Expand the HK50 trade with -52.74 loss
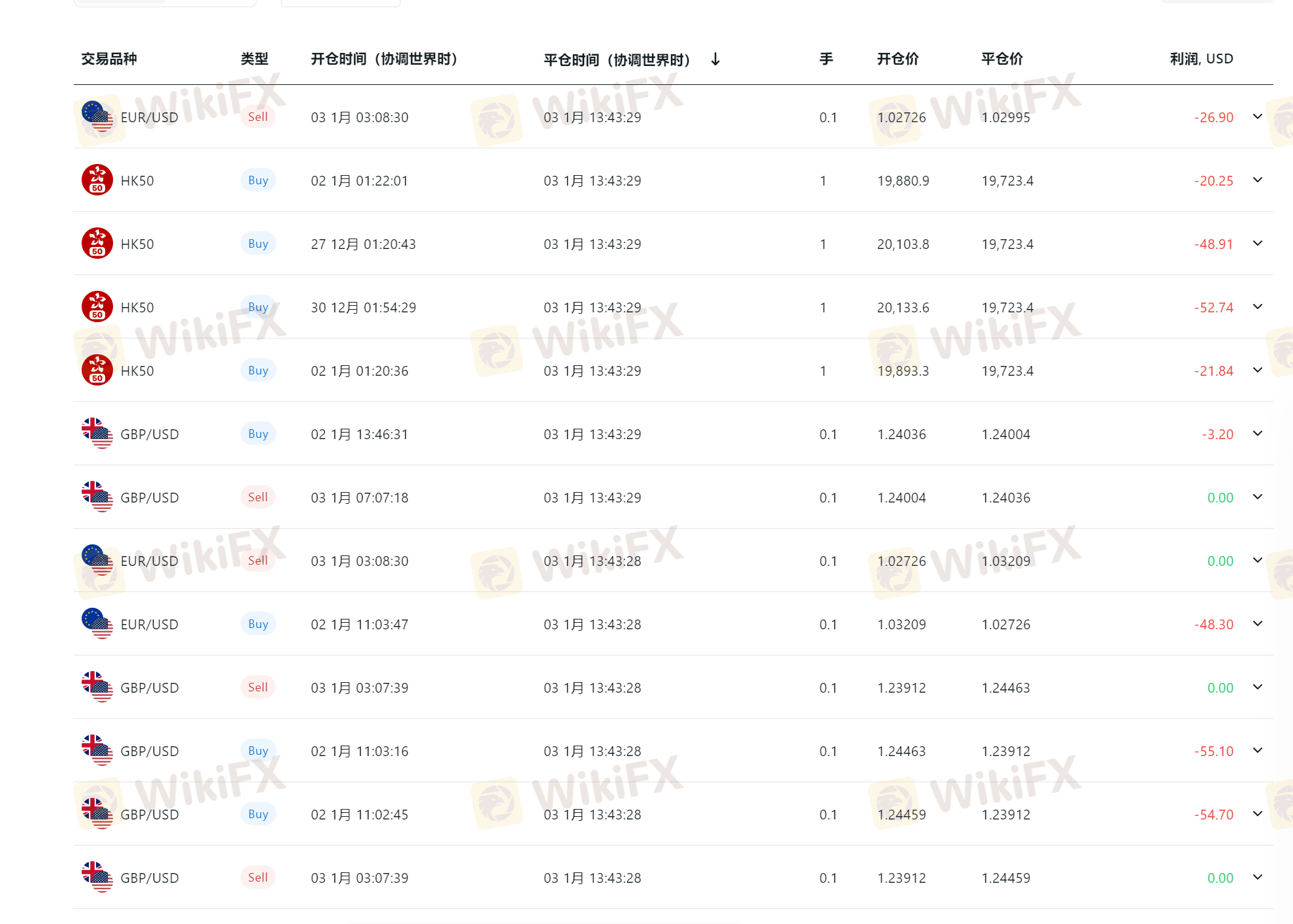This screenshot has width=1293, height=924. click(x=1257, y=307)
